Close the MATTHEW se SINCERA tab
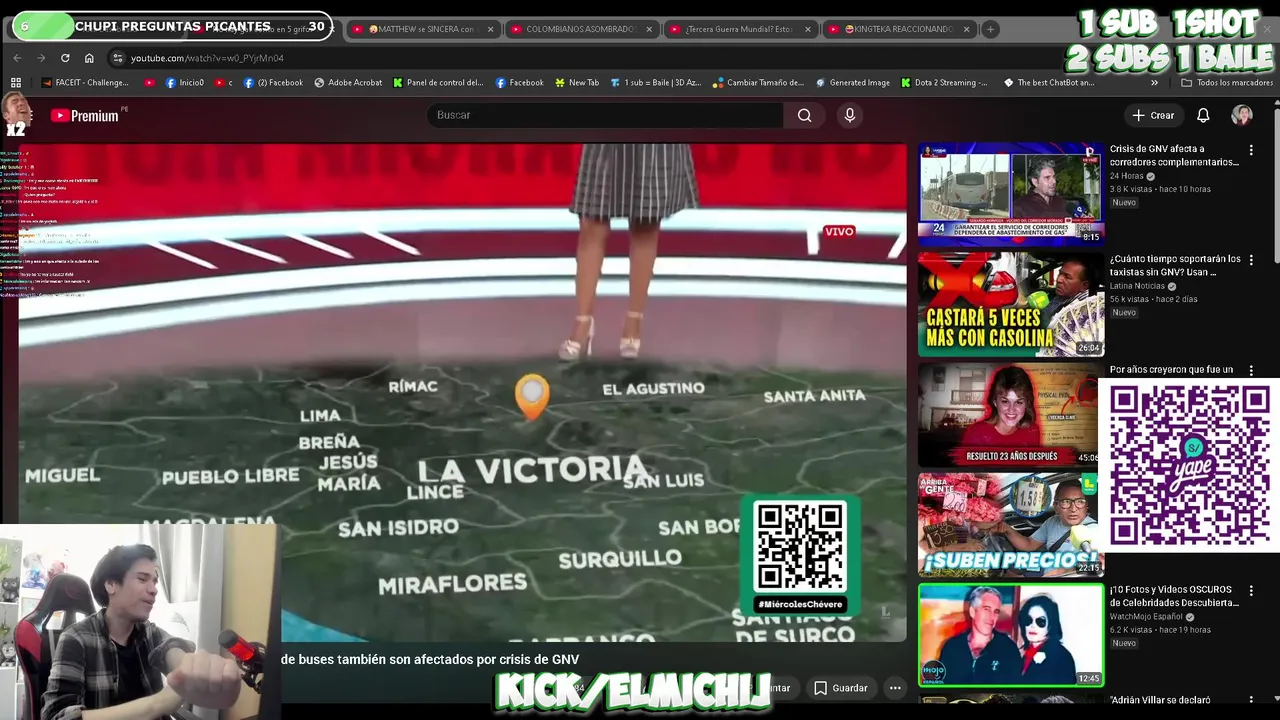Image resolution: width=1280 pixels, height=720 pixels. tap(490, 29)
